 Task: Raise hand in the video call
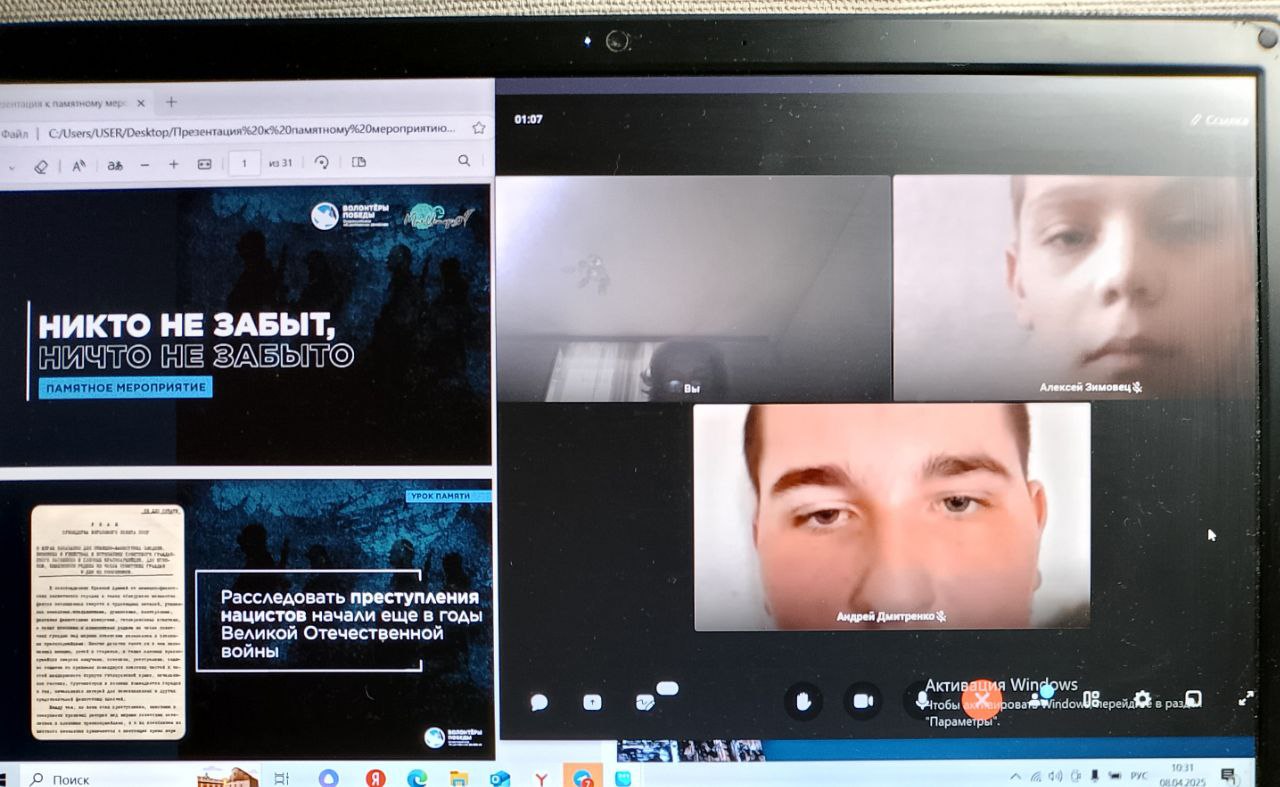point(803,701)
